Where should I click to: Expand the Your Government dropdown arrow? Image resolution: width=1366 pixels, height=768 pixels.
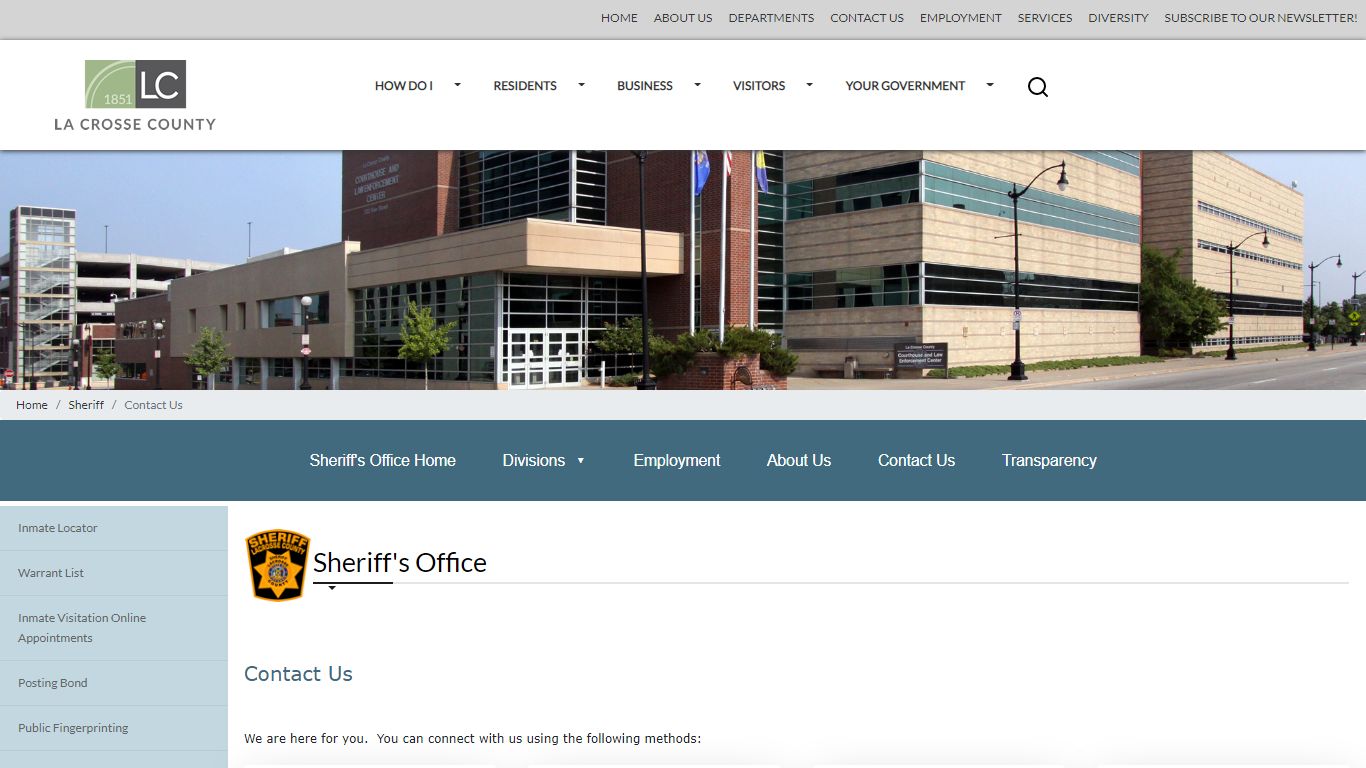coord(990,85)
